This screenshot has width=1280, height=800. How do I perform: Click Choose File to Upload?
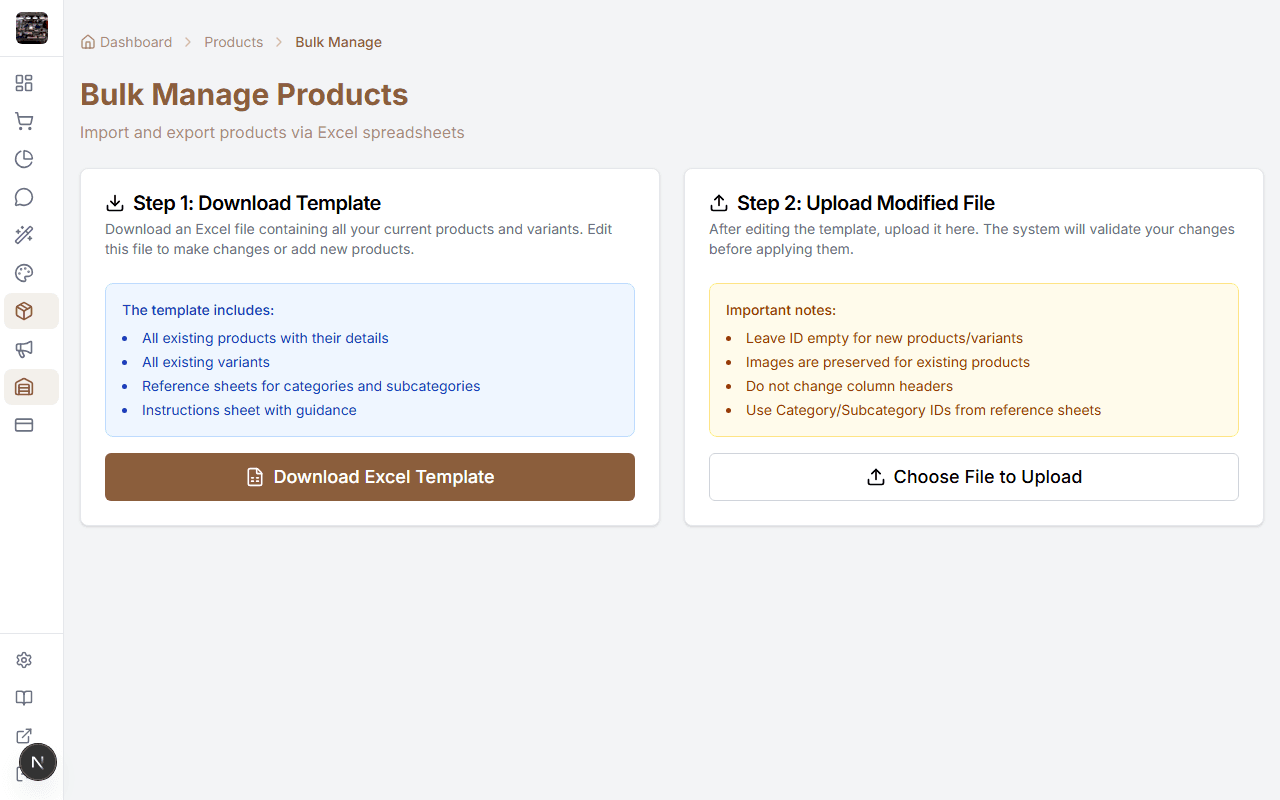pos(973,477)
